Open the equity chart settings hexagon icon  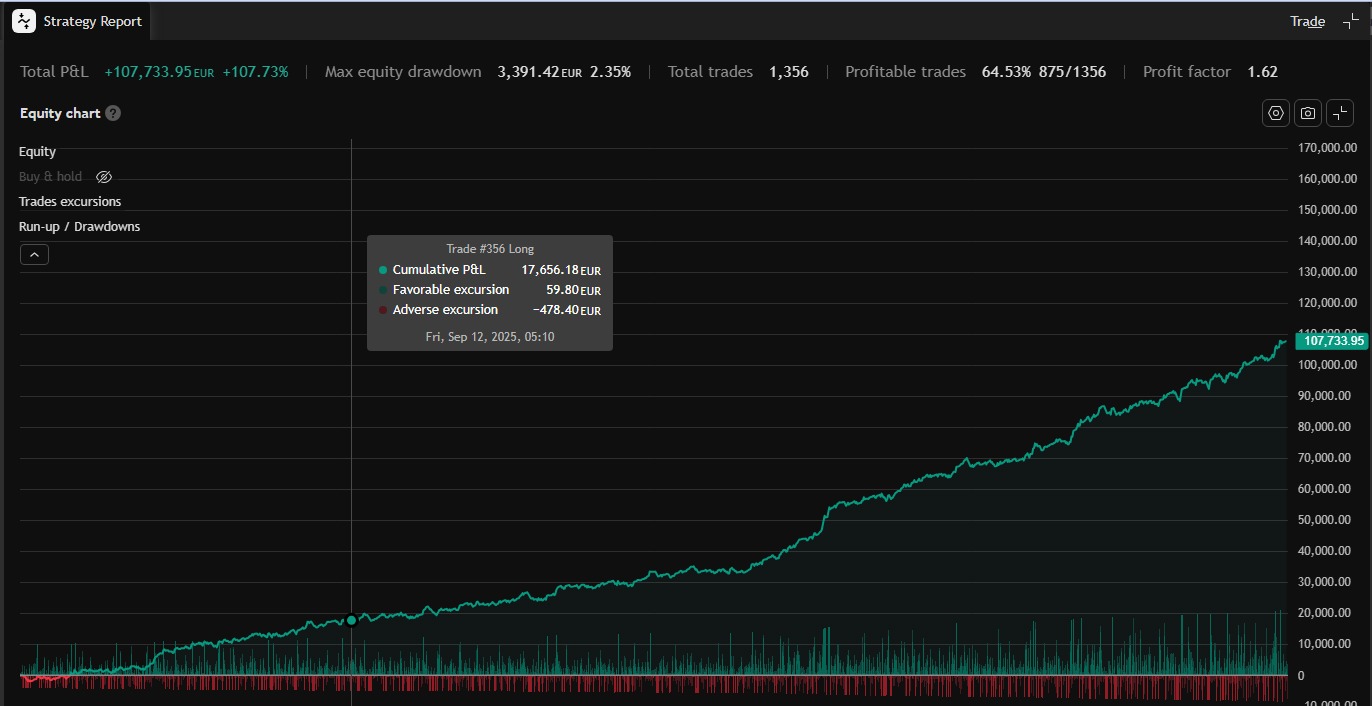[1276, 113]
